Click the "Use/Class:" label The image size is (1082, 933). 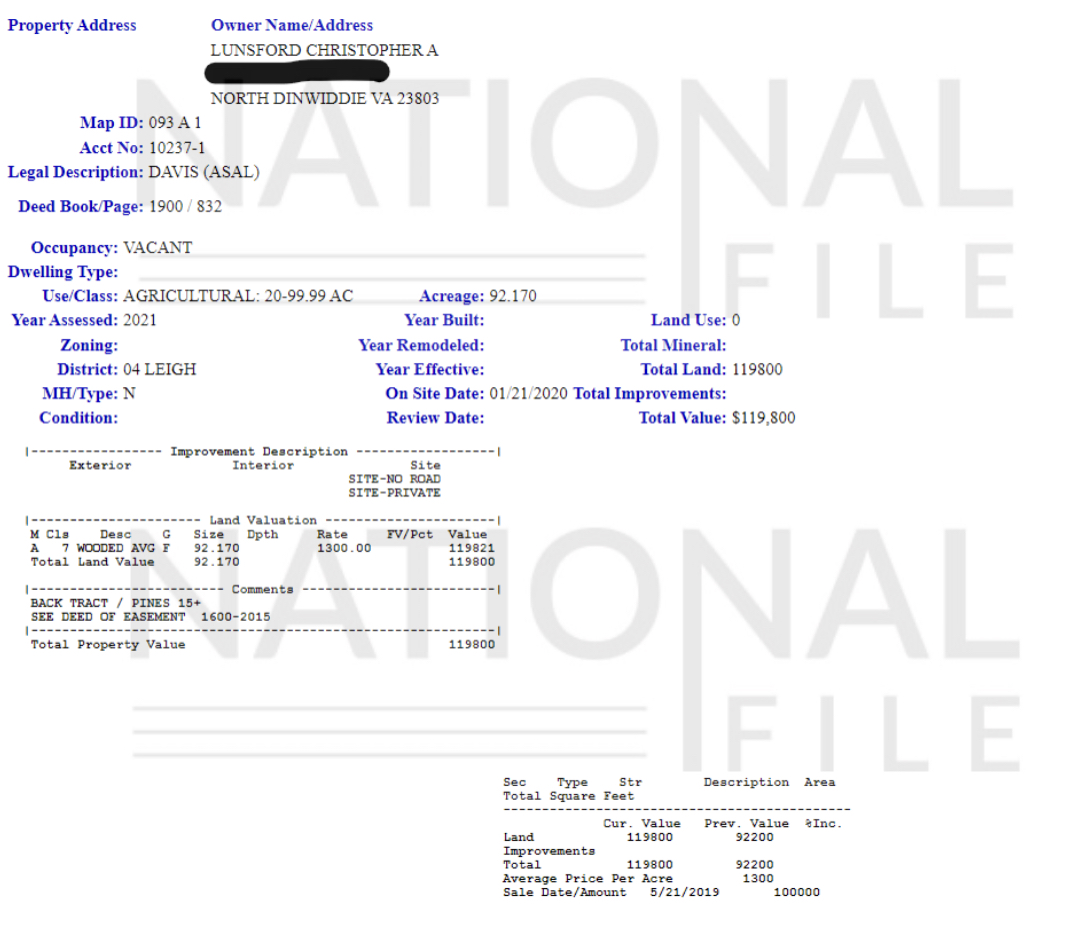coord(80,296)
